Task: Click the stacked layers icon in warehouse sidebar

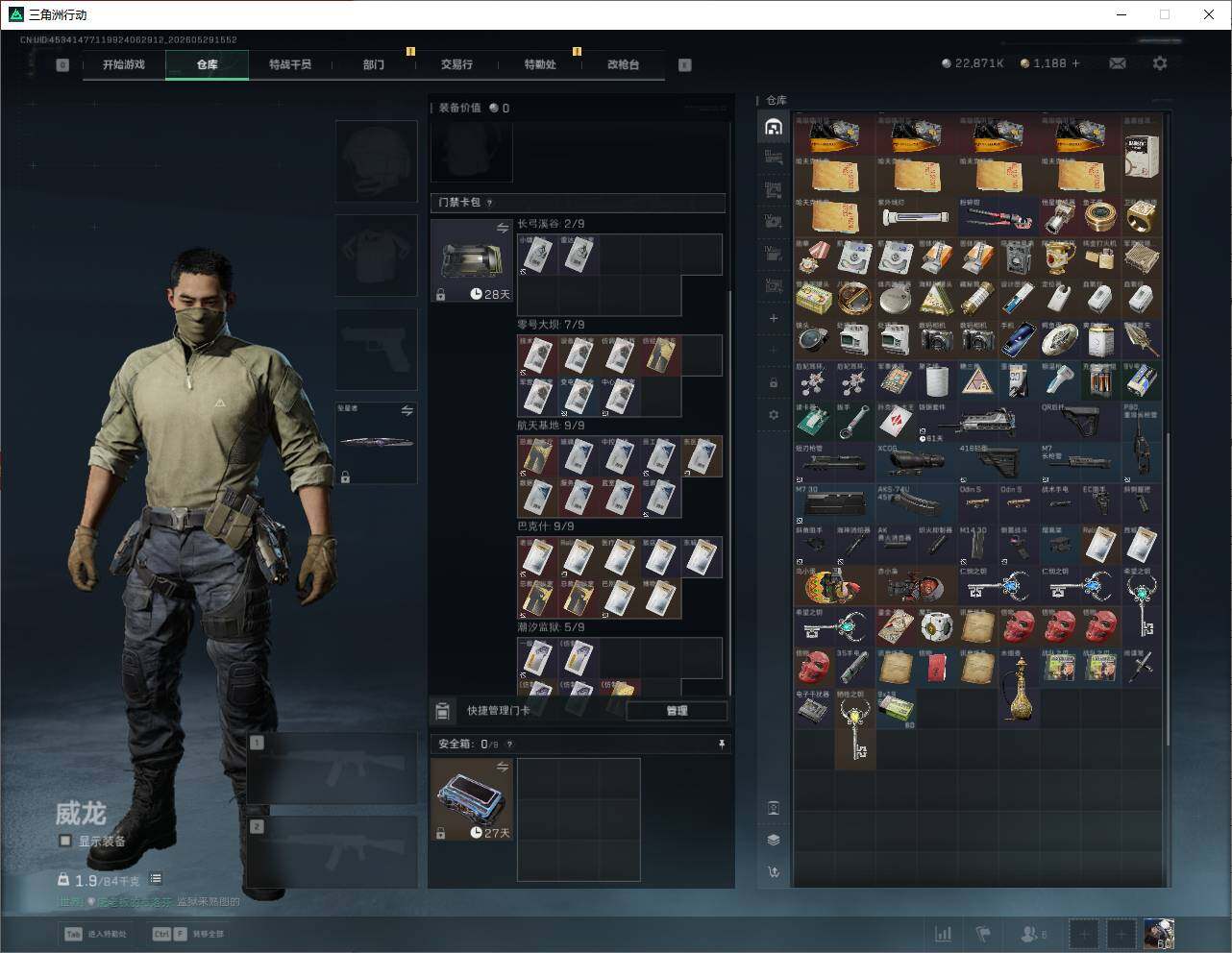Action: 774,840
